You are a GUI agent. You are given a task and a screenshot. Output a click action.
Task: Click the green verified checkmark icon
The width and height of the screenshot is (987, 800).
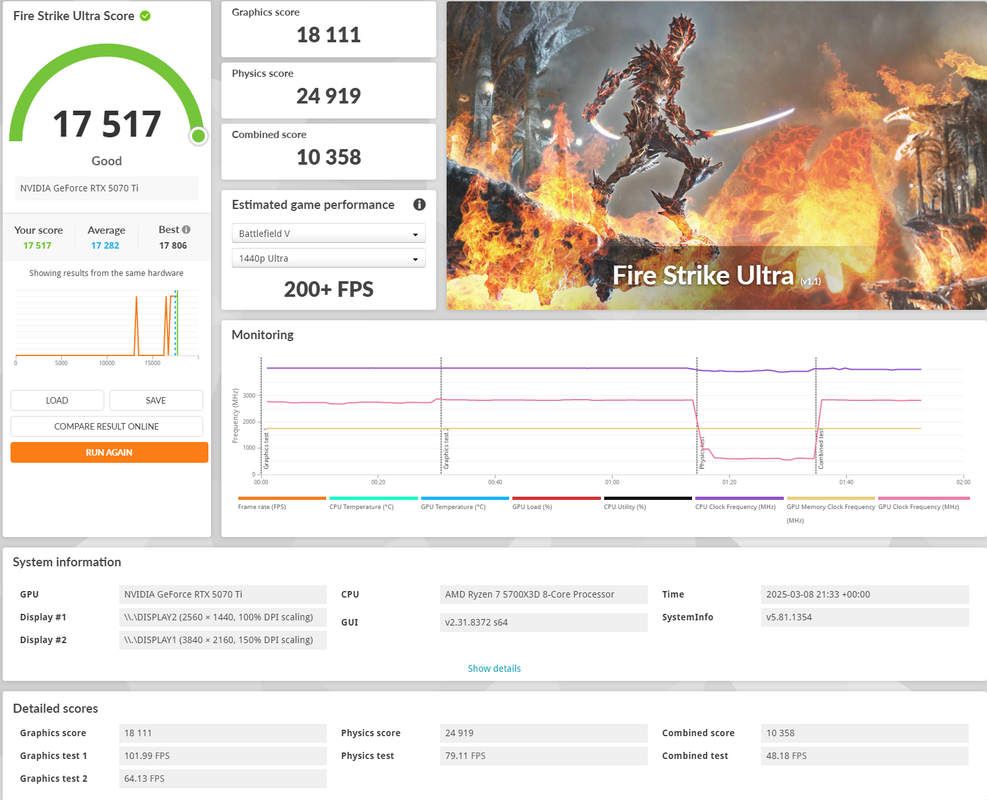145,16
